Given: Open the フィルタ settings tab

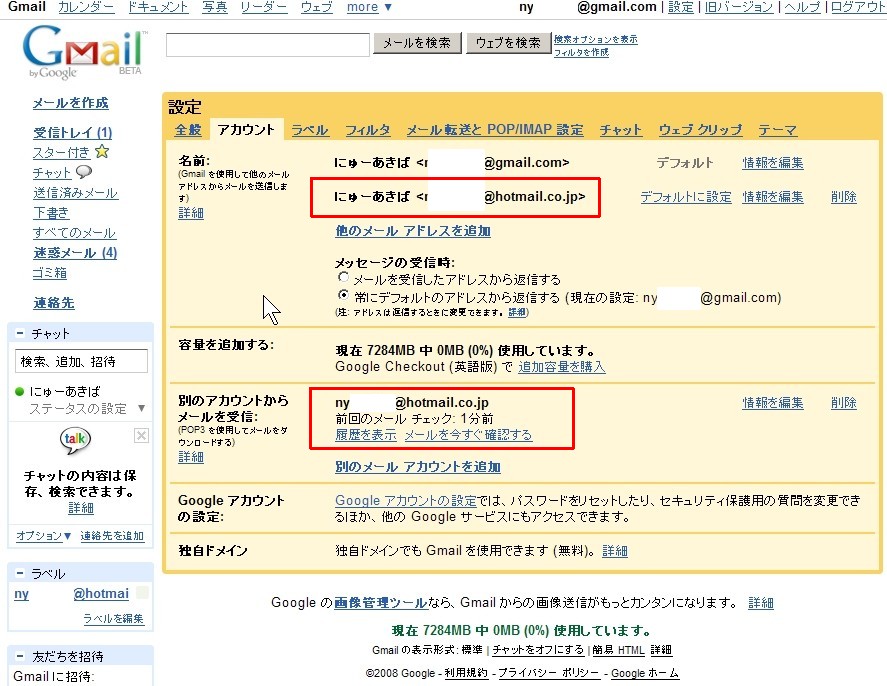Looking at the screenshot, I should tap(368, 130).
